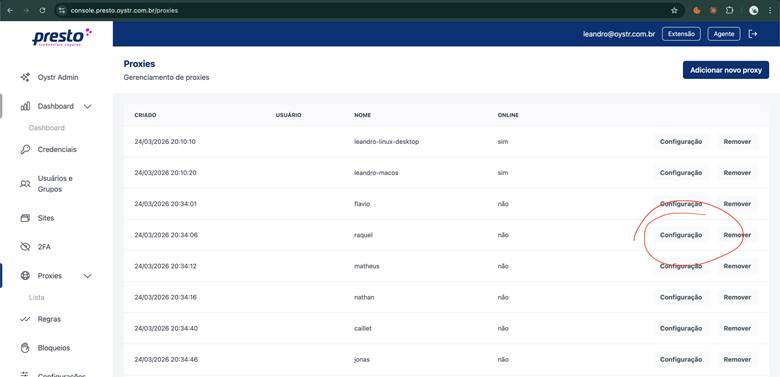780x377 pixels.
Task: Open the browser extensions puzzle icon
Action: pyautogui.click(x=730, y=10)
